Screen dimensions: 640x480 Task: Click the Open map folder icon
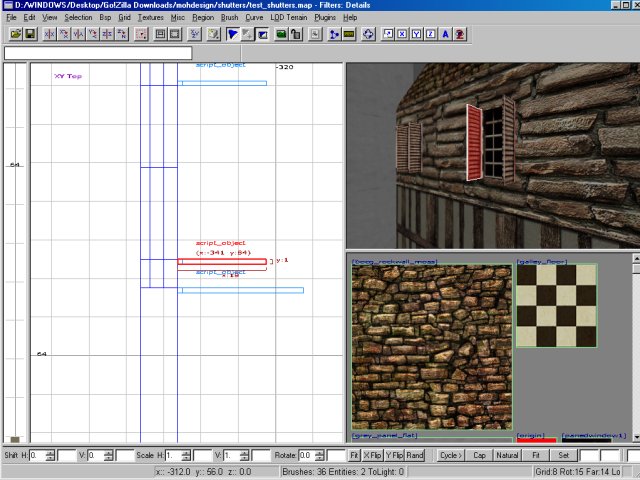[16, 35]
